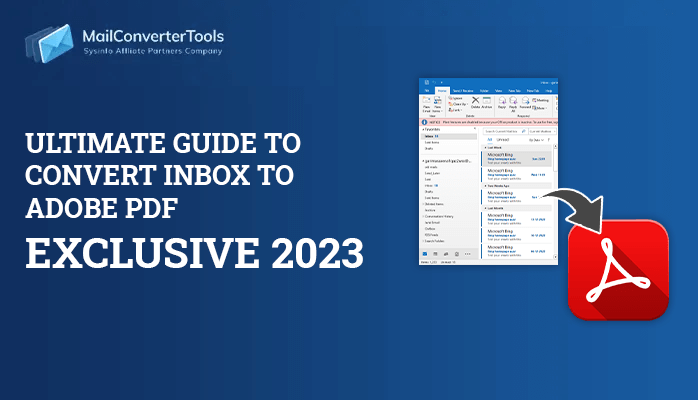The image size is (698, 400).
Task: Click the search magnifier icon
Action: [x=524, y=131]
